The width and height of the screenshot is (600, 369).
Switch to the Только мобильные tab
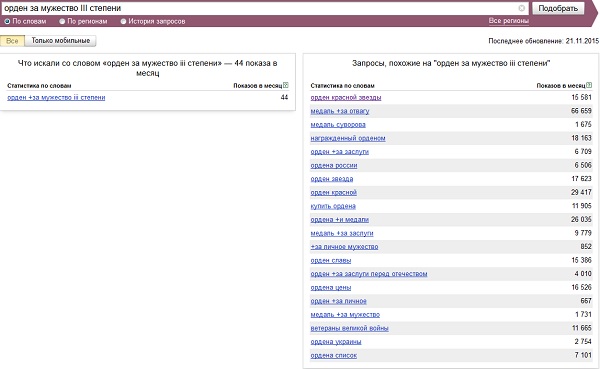(x=60, y=41)
